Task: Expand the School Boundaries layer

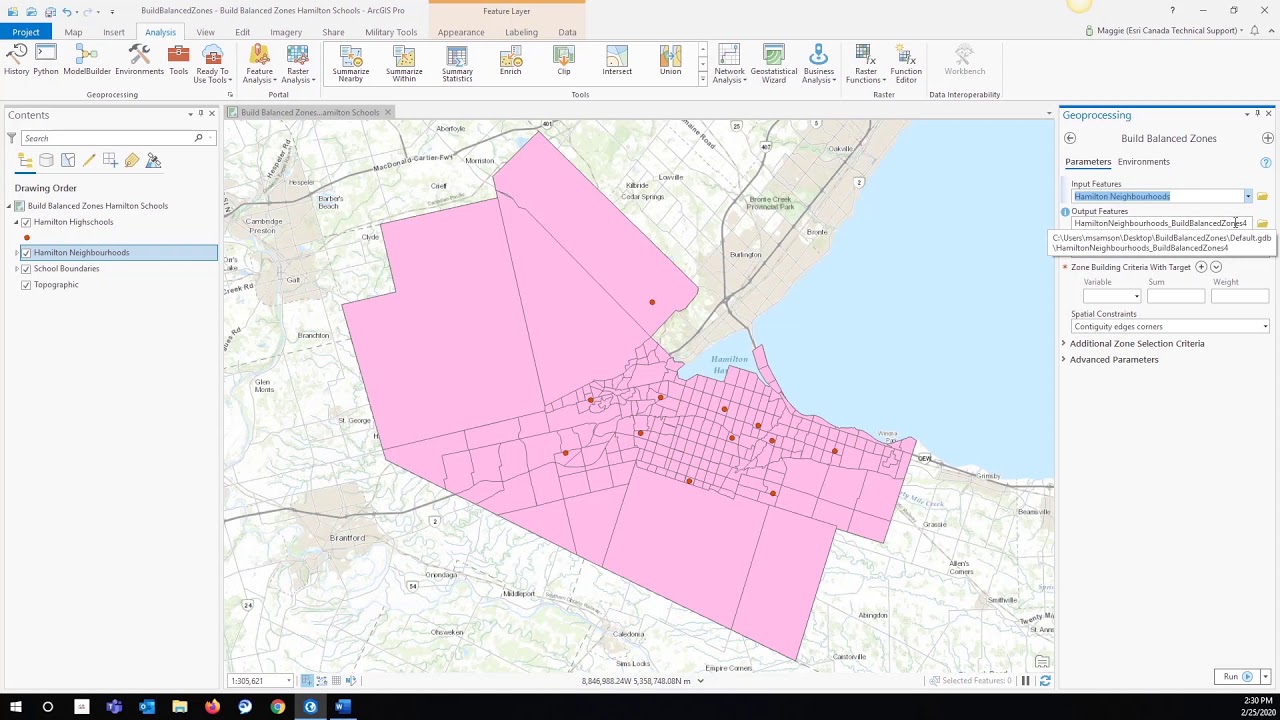Action: (16, 269)
